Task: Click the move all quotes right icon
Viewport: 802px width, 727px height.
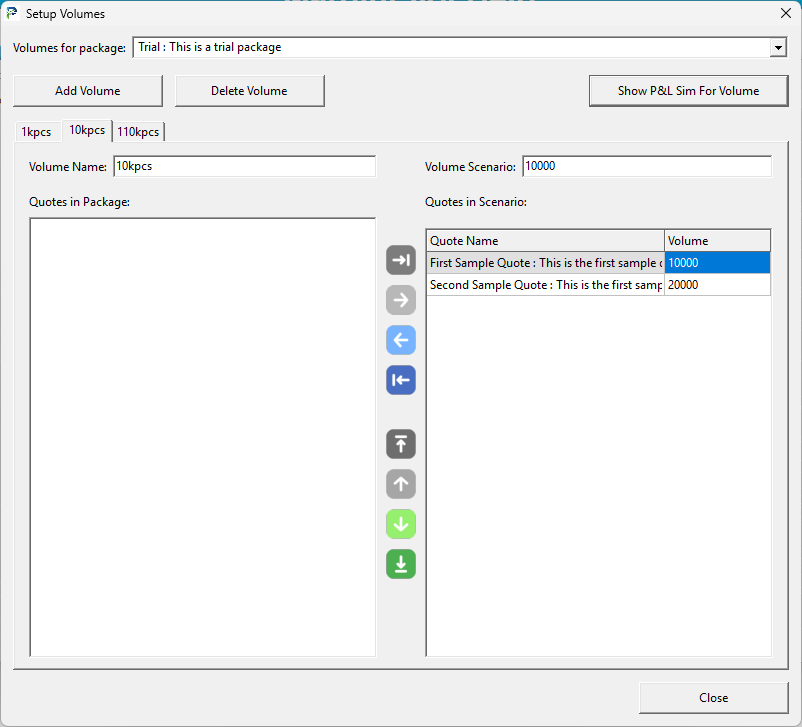Action: click(x=401, y=260)
